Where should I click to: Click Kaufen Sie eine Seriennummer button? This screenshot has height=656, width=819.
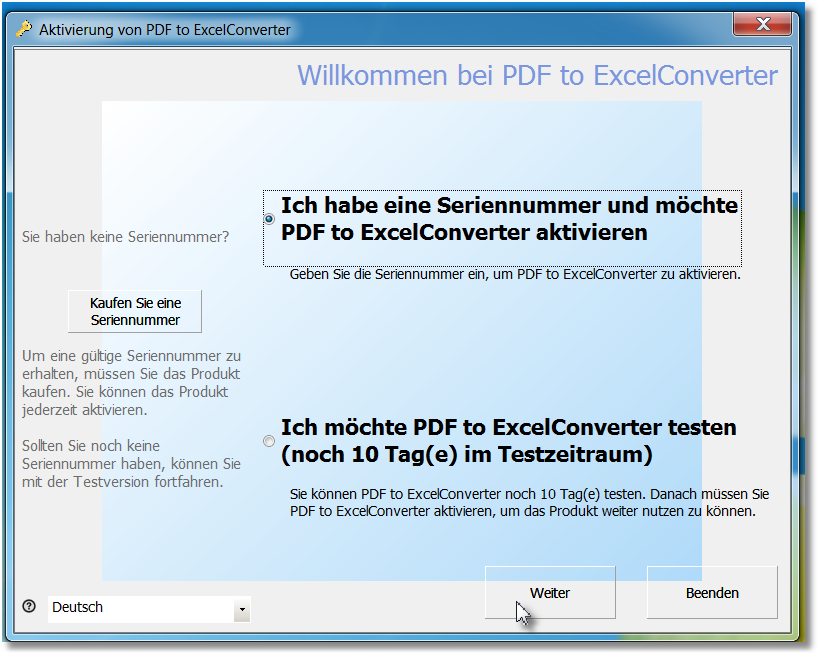(135, 311)
